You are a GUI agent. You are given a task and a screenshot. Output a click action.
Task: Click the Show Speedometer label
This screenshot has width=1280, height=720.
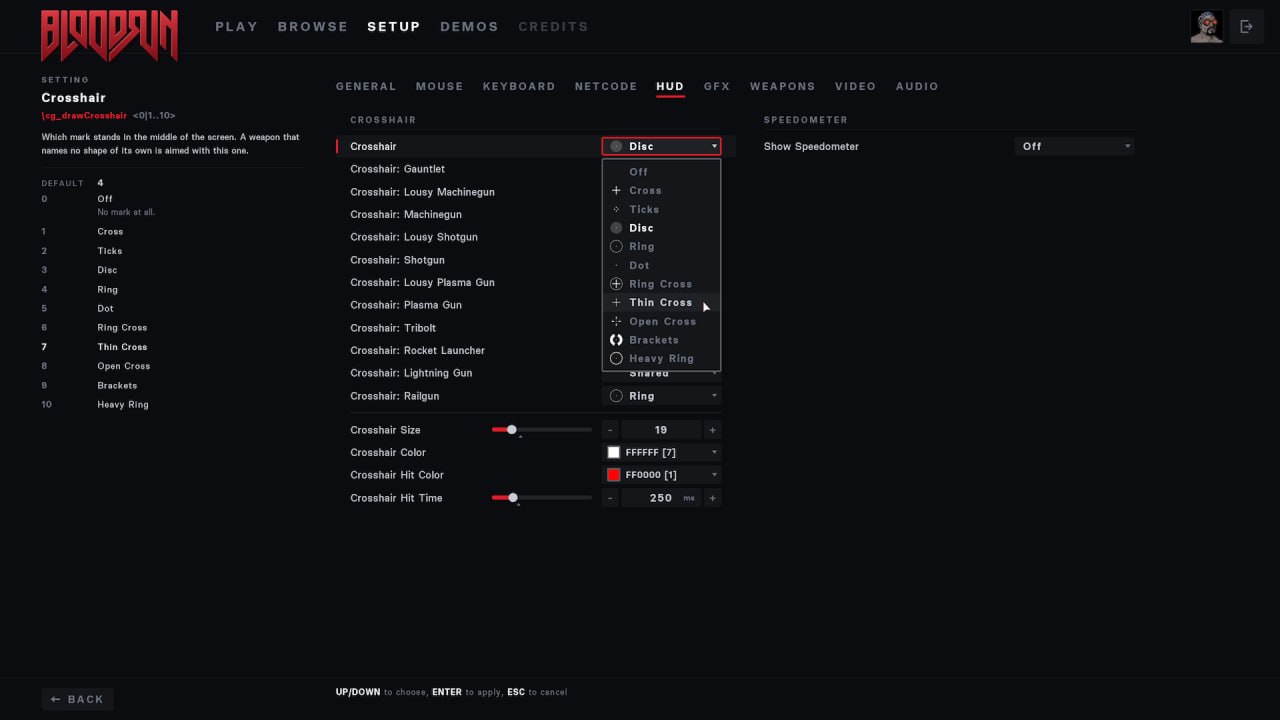pos(811,147)
